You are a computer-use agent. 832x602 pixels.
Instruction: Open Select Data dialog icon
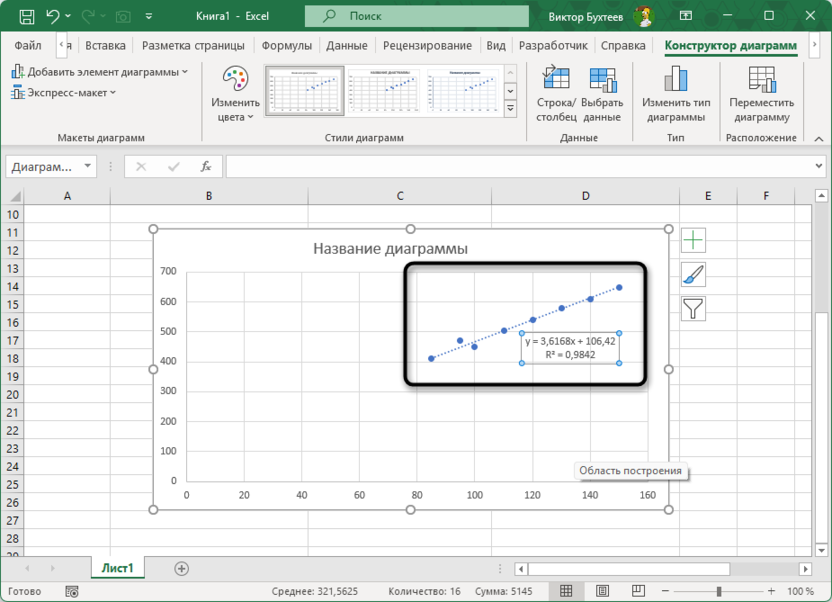[602, 95]
